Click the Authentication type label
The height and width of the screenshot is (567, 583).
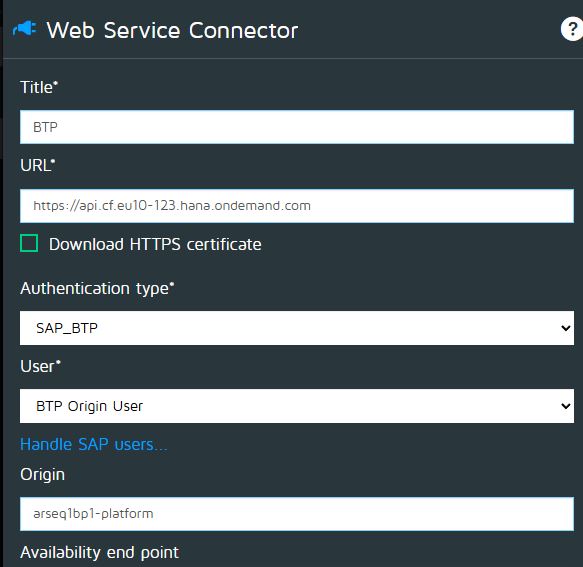coord(97,289)
